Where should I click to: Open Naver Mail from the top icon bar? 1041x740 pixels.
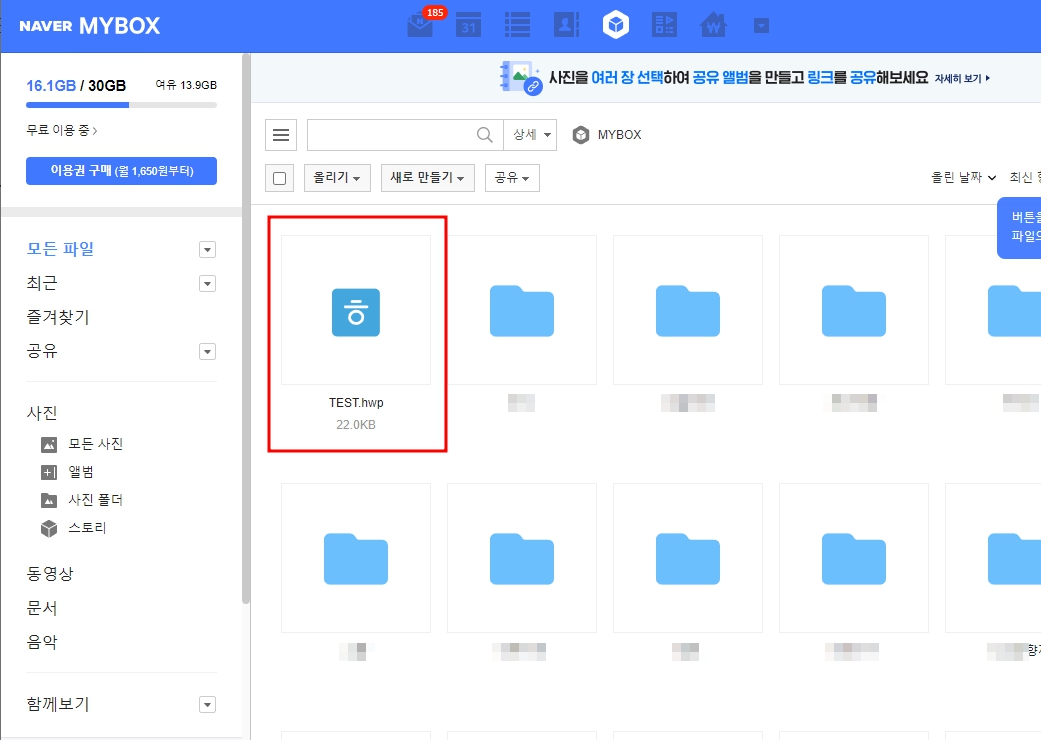[x=420, y=25]
